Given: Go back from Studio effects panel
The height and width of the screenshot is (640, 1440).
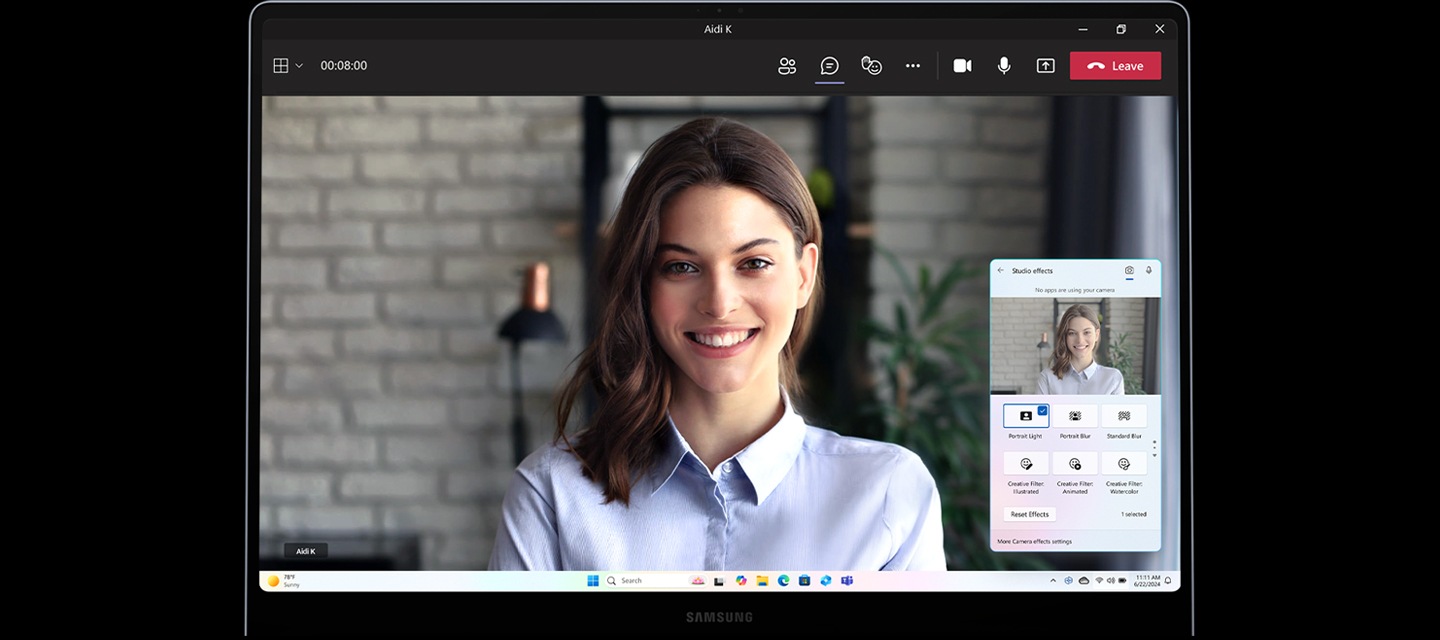Looking at the screenshot, I should coord(1001,271).
